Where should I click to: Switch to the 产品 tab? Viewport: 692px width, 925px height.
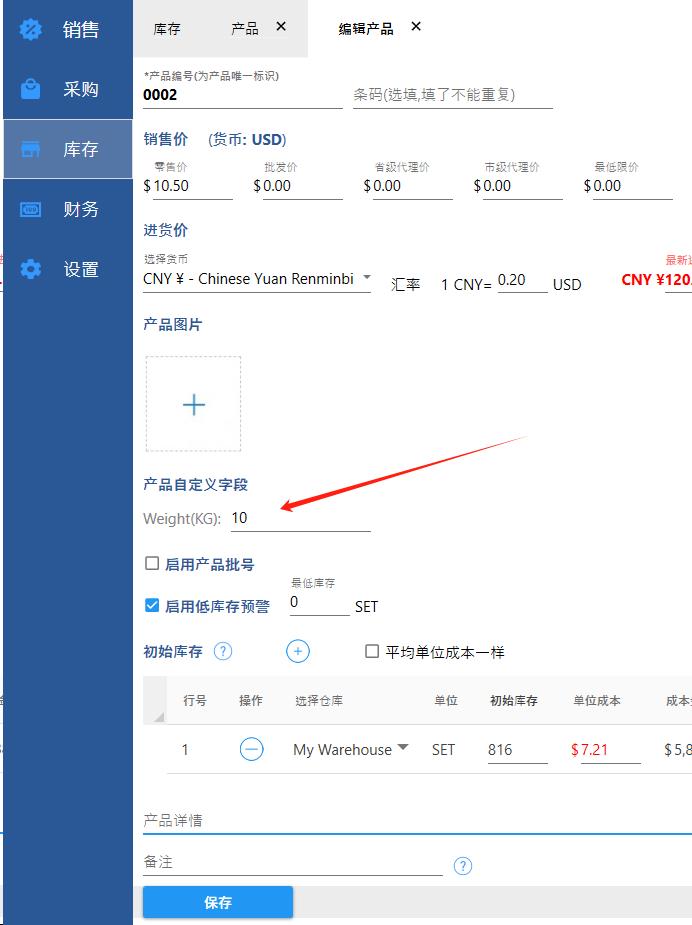pyautogui.click(x=244, y=29)
